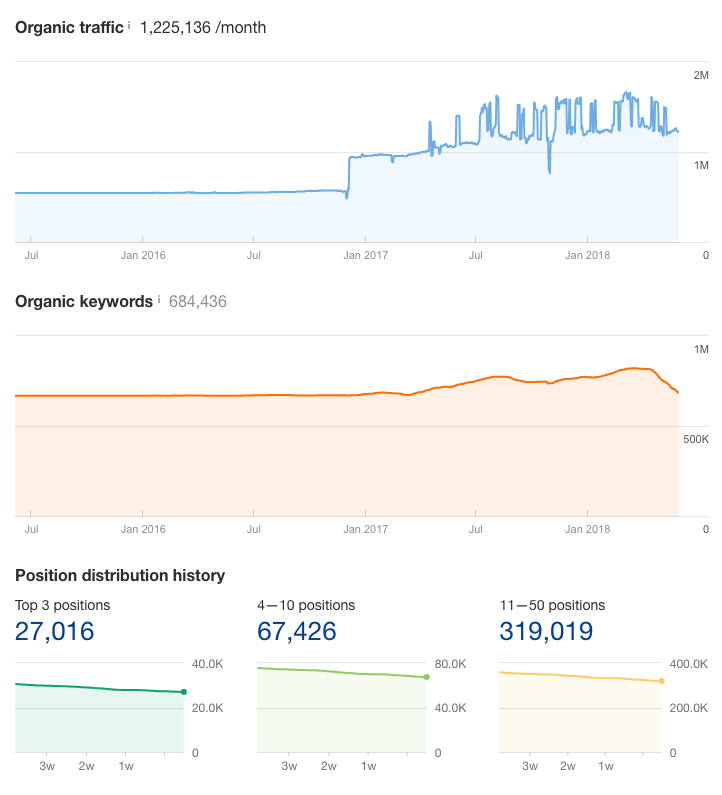Image resolution: width=722 pixels, height=795 pixels.
Task: Click the info icon beside Organic traffic
Action: pyautogui.click(x=129, y=24)
